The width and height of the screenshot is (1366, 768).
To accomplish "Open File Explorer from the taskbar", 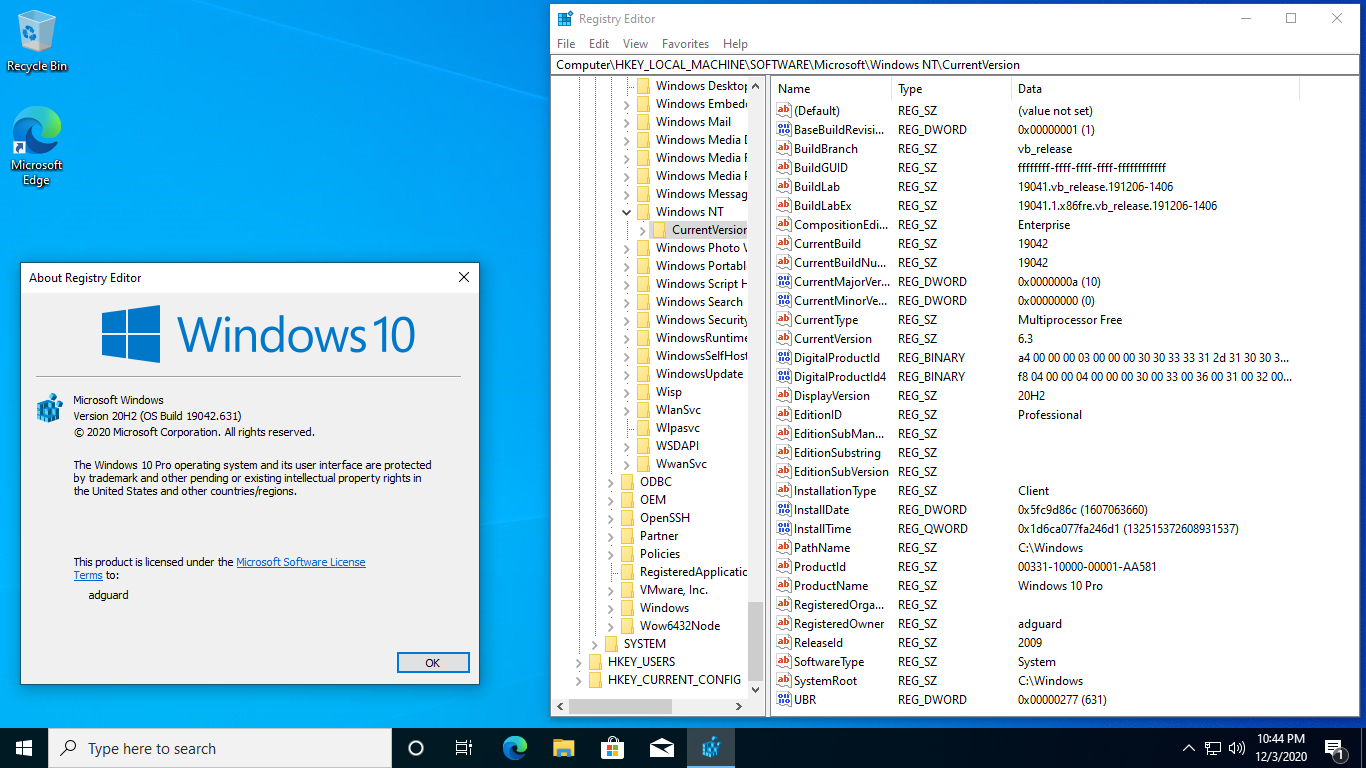I will [564, 748].
